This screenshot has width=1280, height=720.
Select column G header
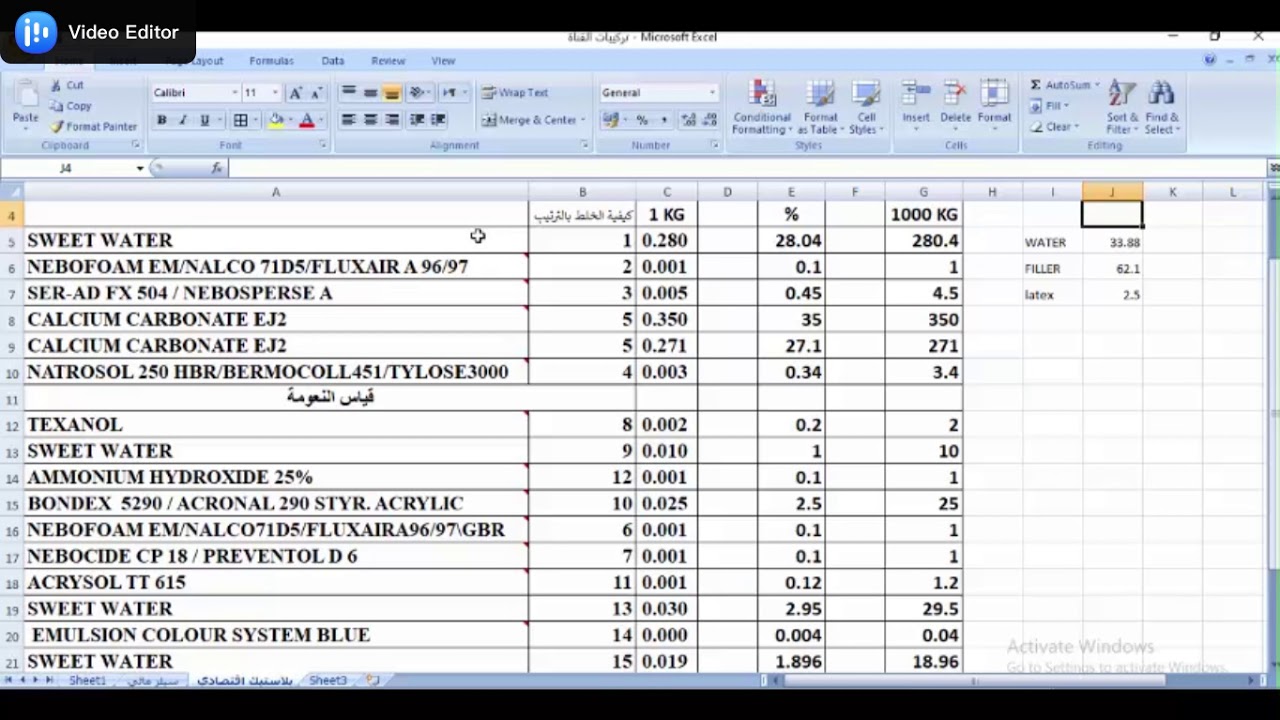pos(923,192)
